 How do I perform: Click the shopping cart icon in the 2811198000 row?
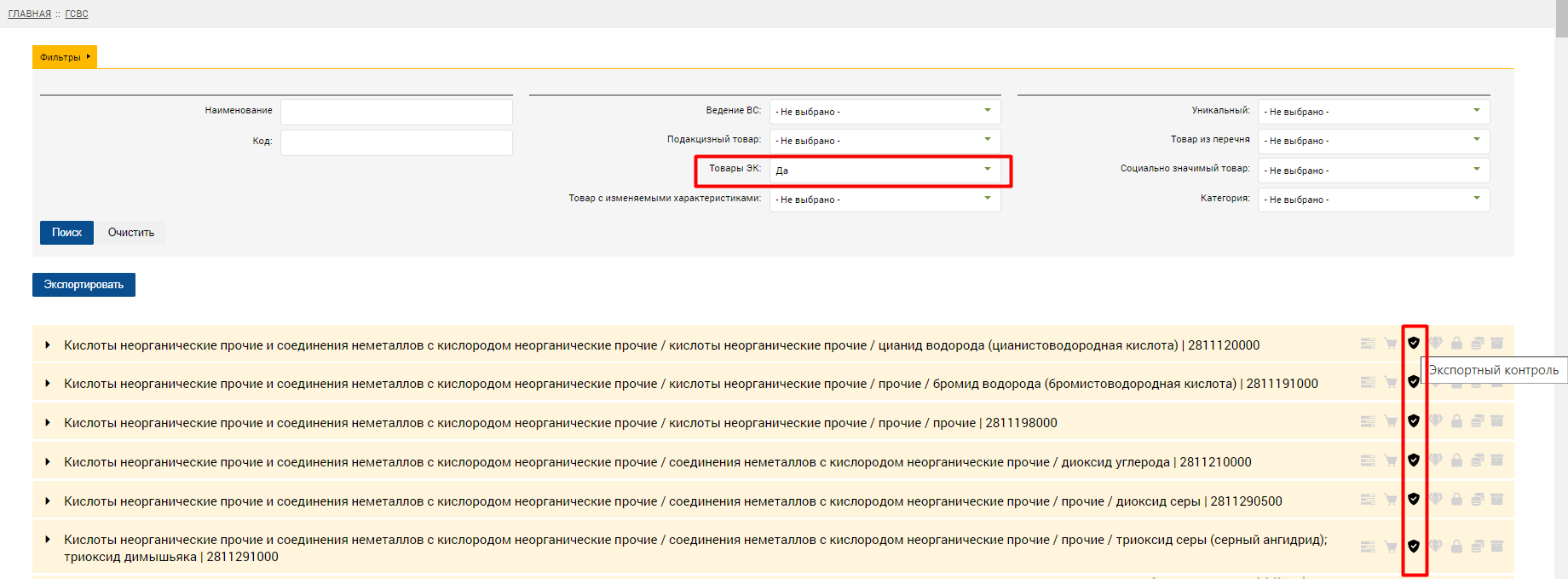[1391, 421]
